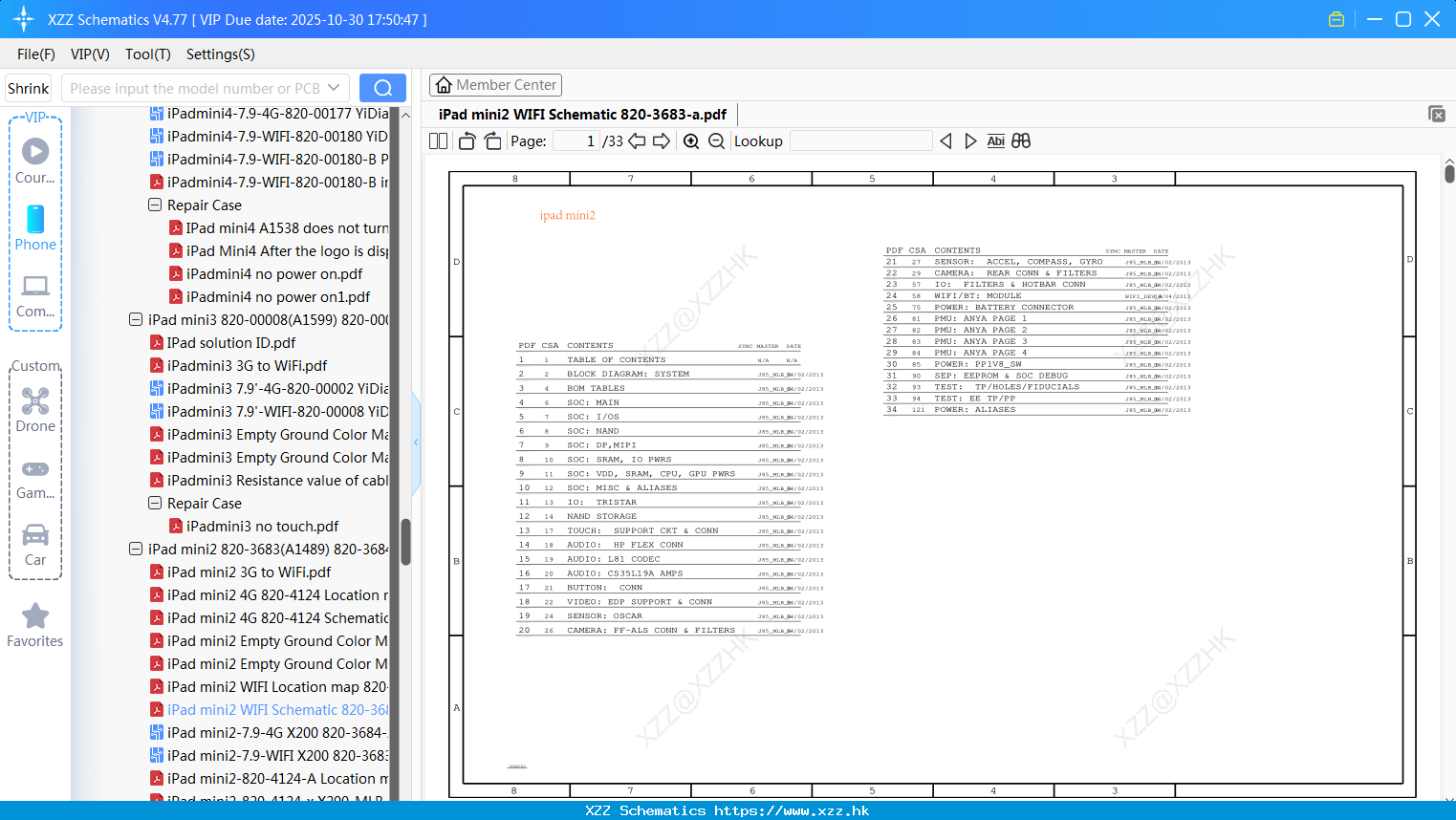Click the blue search button
The width and height of the screenshot is (1456, 820).
click(382, 88)
